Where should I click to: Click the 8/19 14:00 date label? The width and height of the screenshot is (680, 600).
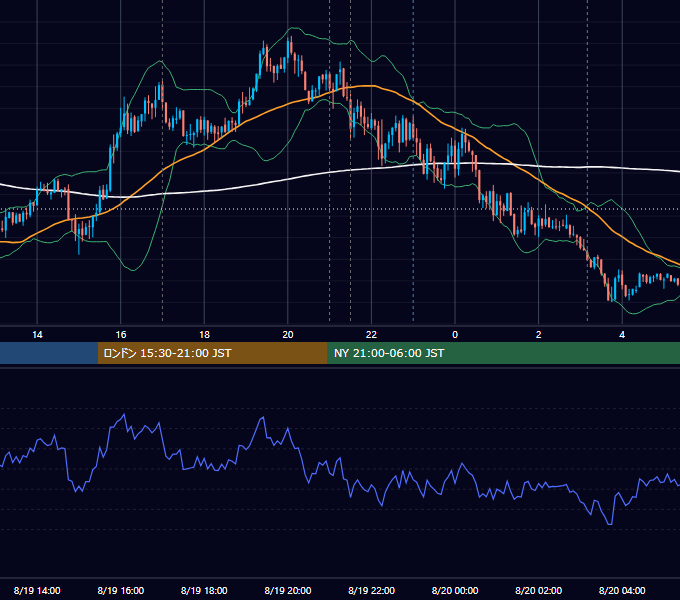37,590
